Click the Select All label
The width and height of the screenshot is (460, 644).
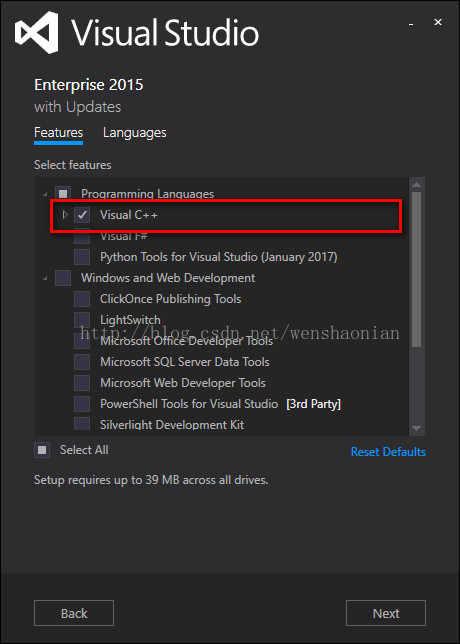click(x=84, y=450)
